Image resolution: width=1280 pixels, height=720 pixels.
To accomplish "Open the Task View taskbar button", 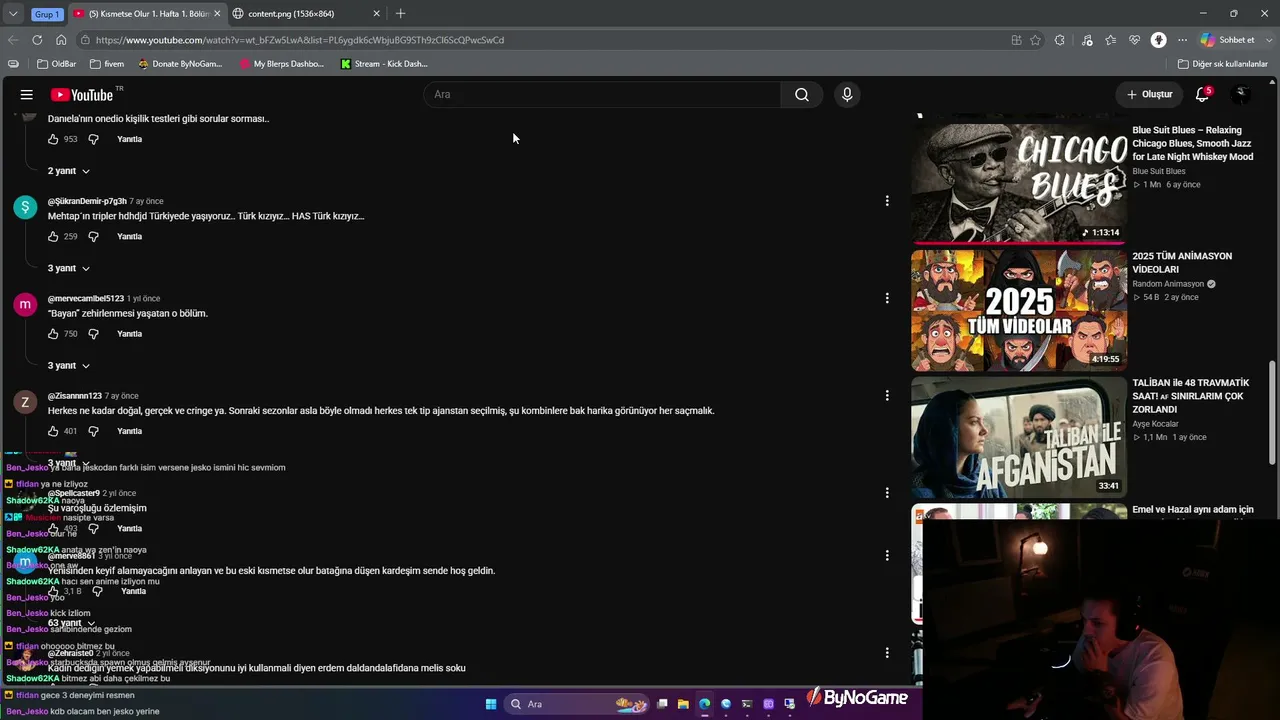I will pos(662,704).
